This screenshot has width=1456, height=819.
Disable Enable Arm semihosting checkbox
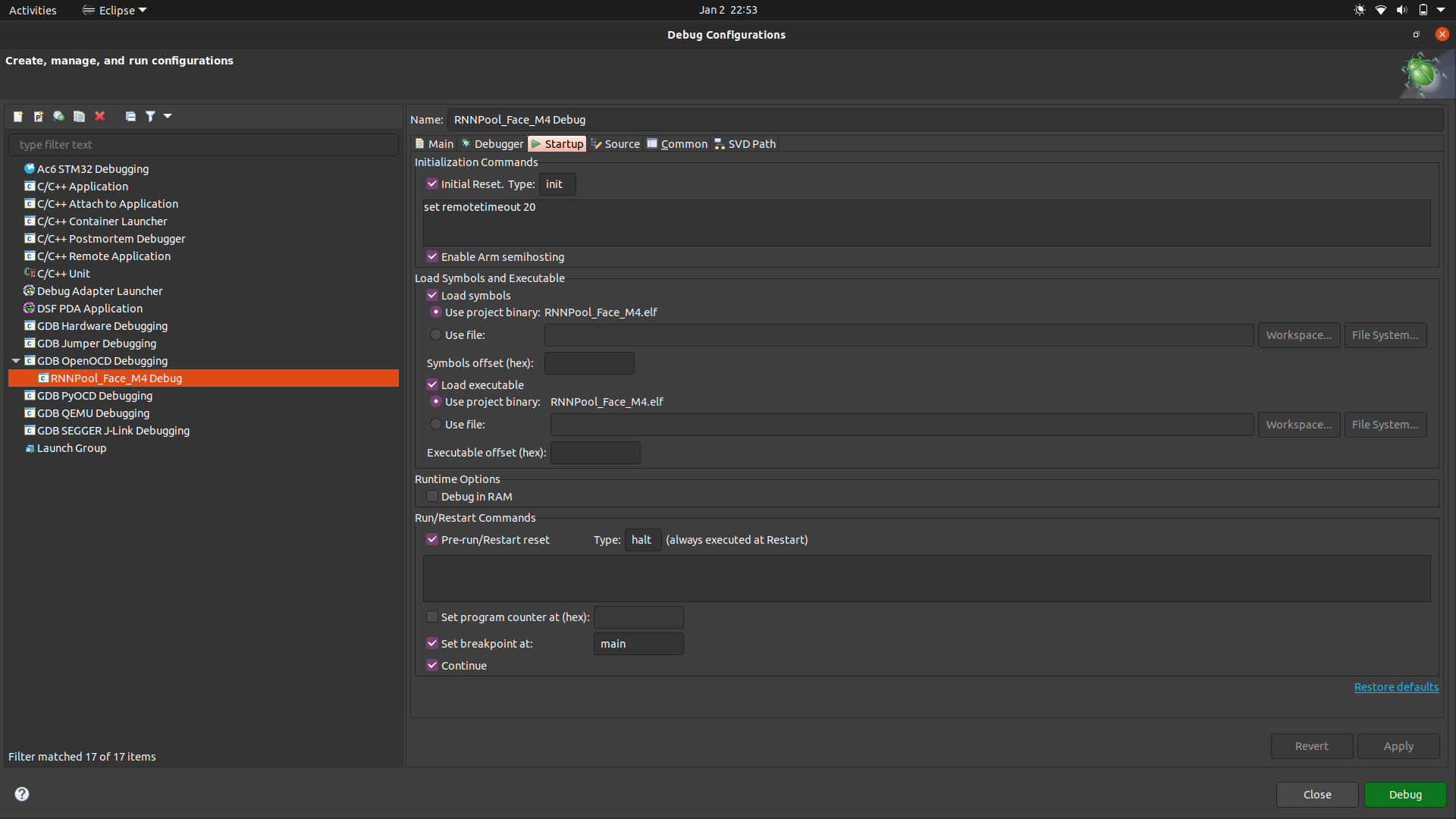coord(432,257)
